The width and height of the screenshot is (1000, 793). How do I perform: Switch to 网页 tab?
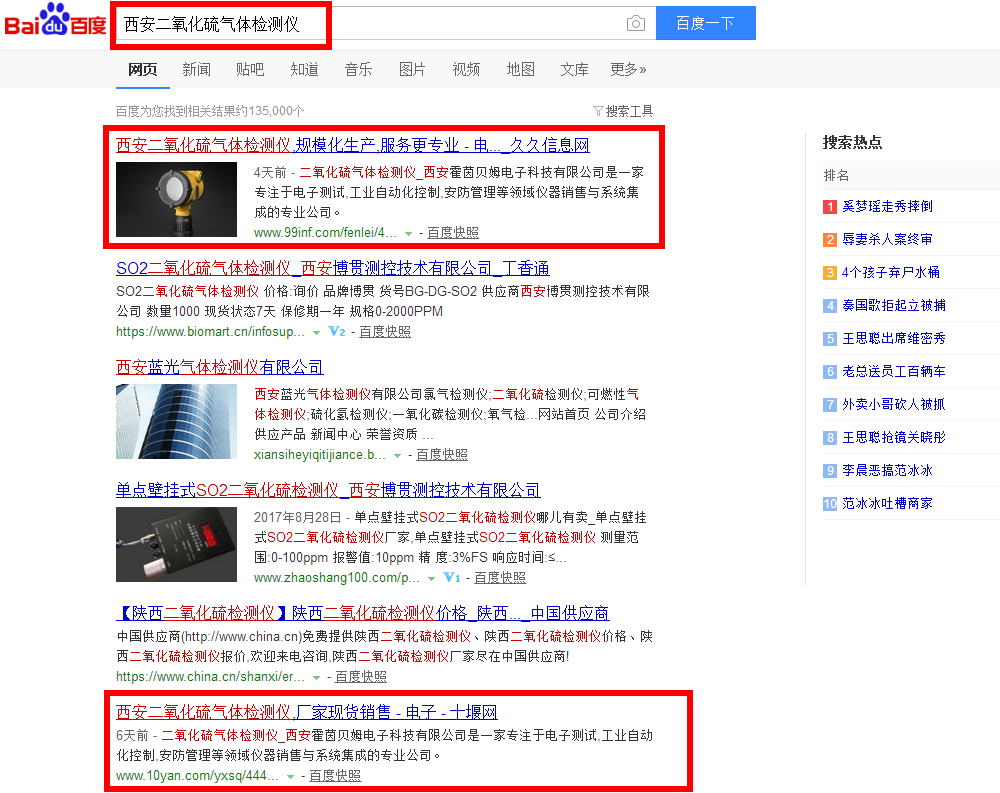coord(142,69)
